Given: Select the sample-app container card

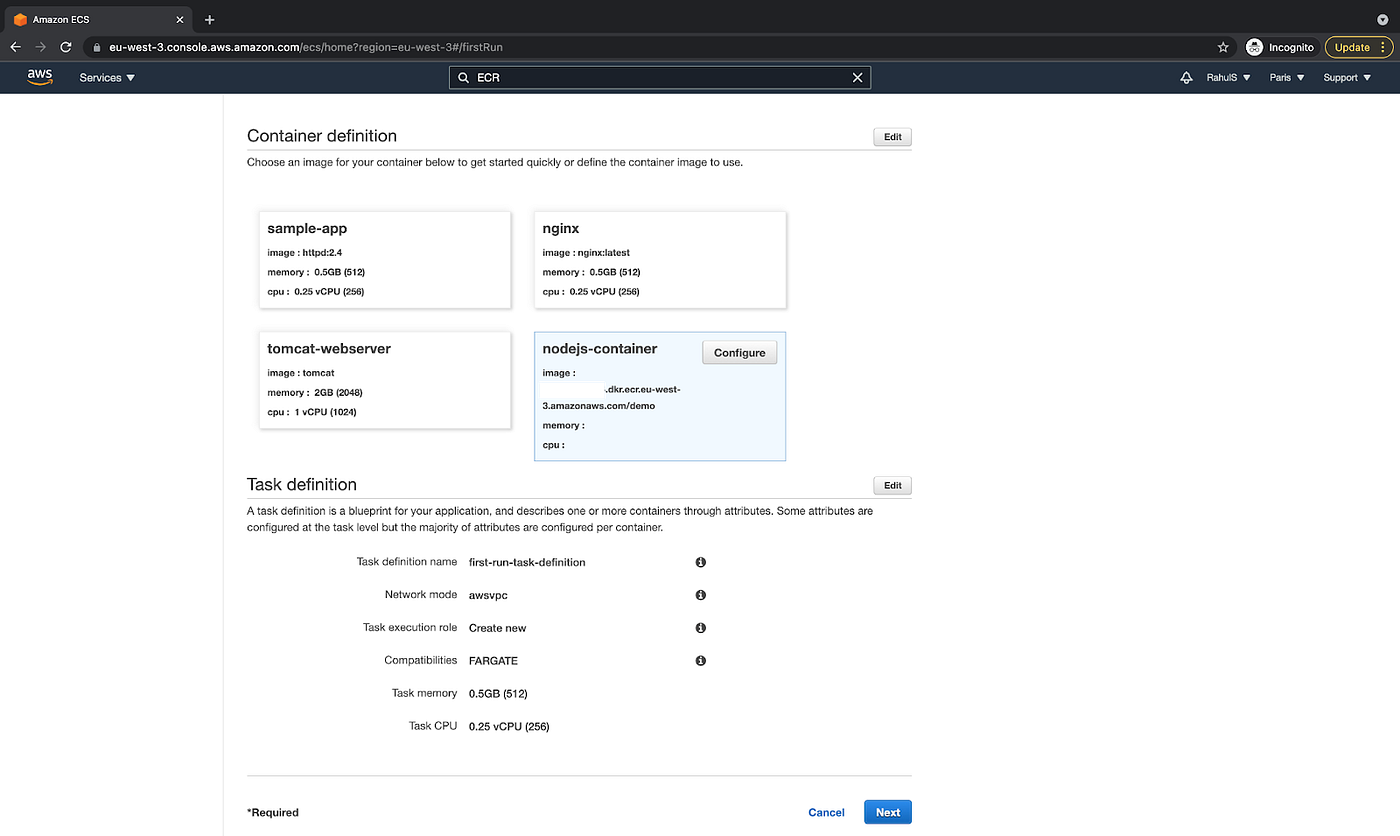Looking at the screenshot, I should [385, 259].
